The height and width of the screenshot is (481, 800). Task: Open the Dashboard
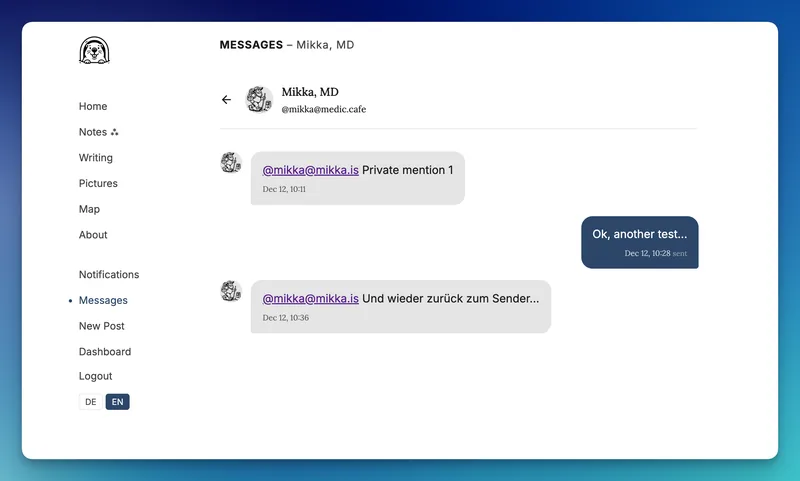point(105,352)
